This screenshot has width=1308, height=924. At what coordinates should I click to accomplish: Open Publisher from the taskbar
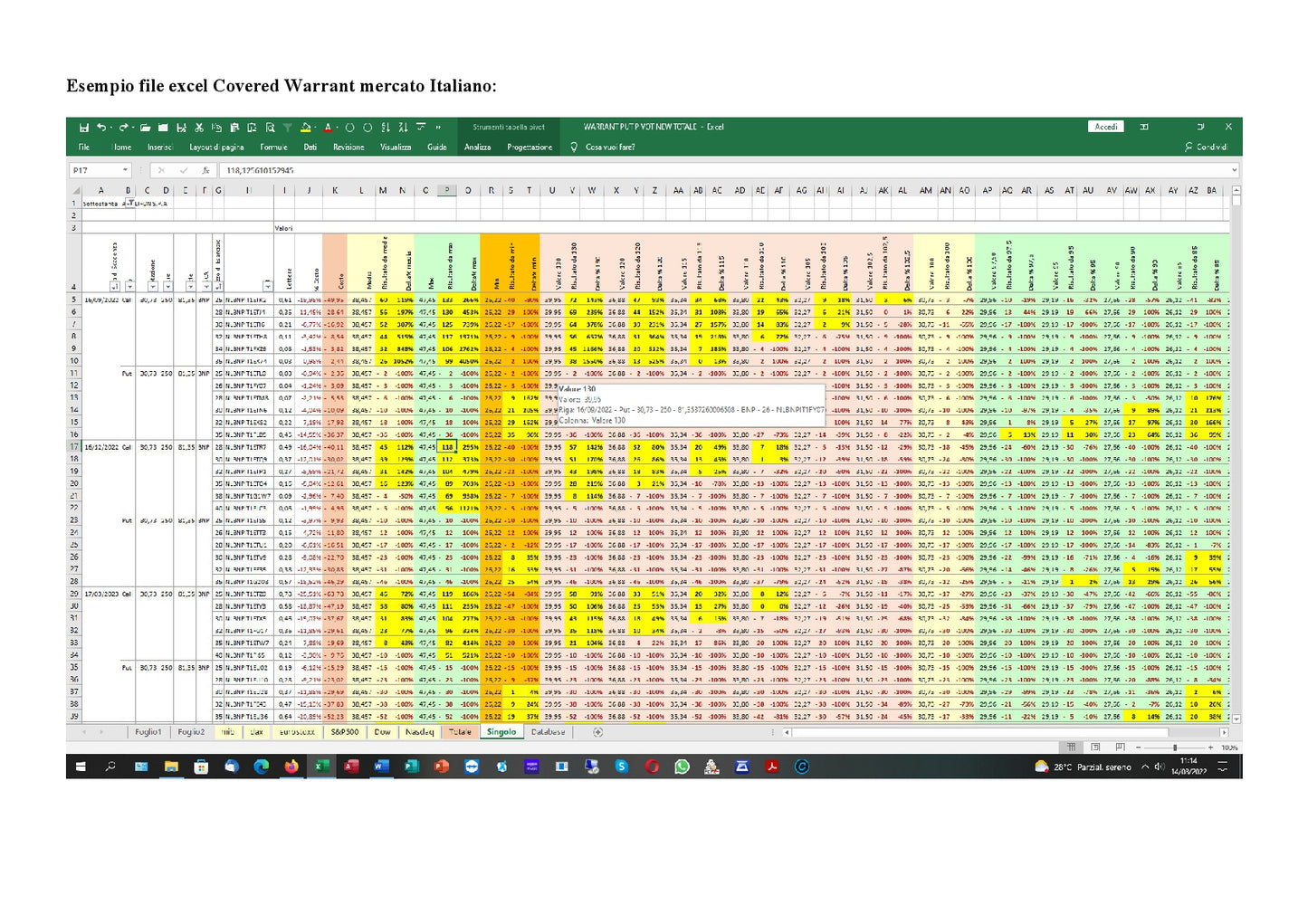point(411,767)
